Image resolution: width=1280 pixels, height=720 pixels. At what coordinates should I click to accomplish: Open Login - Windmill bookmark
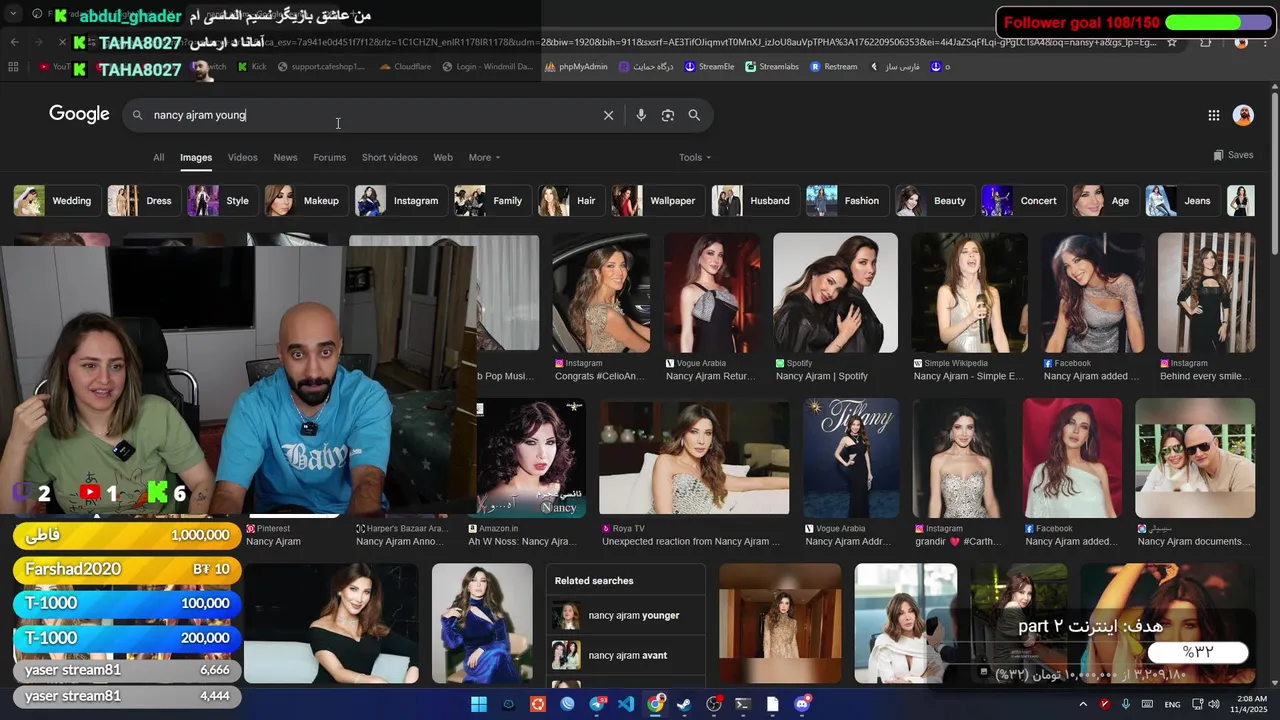click(487, 67)
